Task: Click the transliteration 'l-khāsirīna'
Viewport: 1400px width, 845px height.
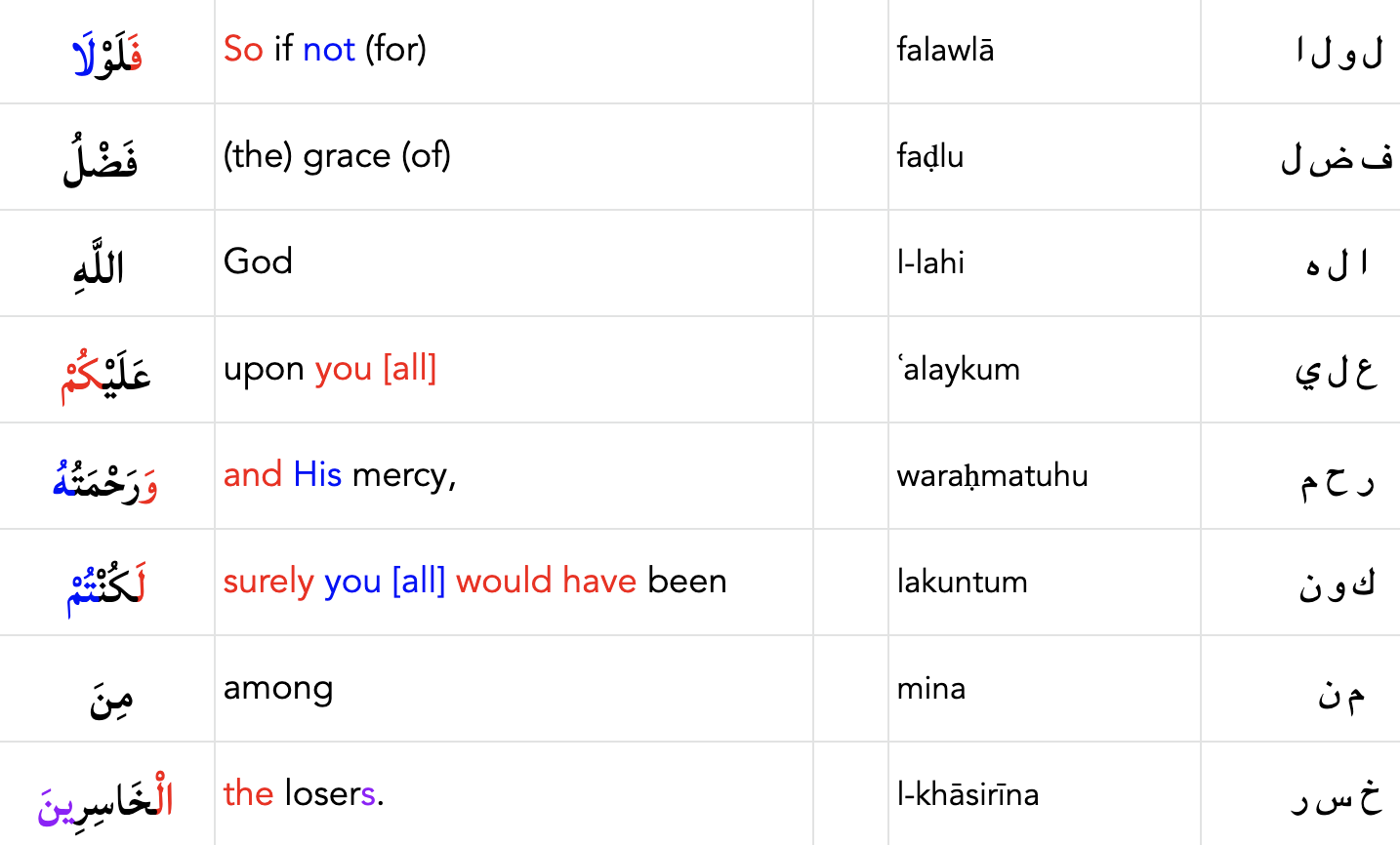Action: click(968, 794)
